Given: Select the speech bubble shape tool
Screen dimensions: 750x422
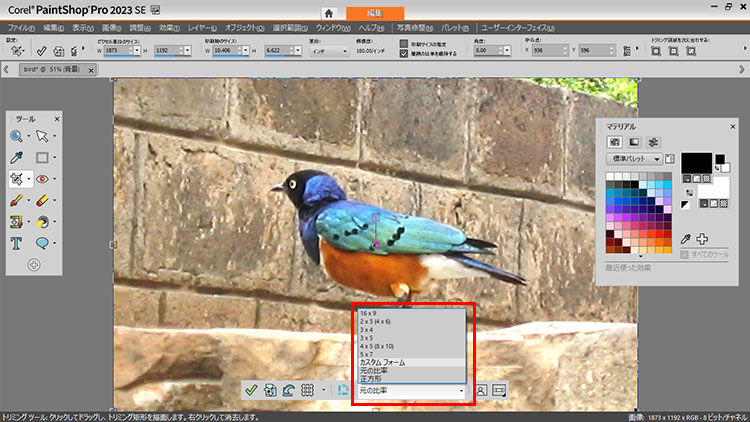Looking at the screenshot, I should tap(43, 243).
